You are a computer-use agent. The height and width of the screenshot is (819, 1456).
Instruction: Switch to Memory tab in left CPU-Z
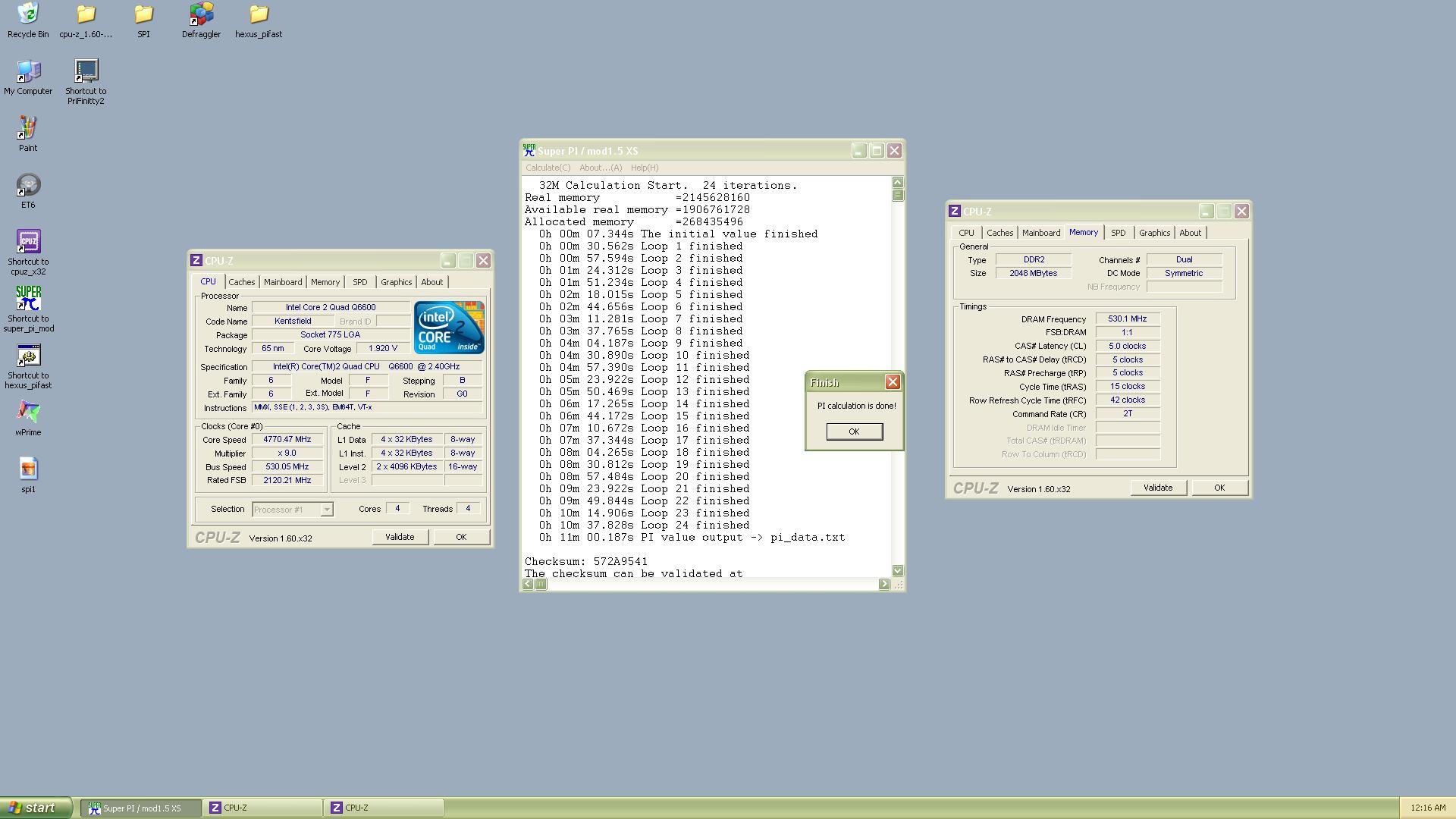(325, 282)
